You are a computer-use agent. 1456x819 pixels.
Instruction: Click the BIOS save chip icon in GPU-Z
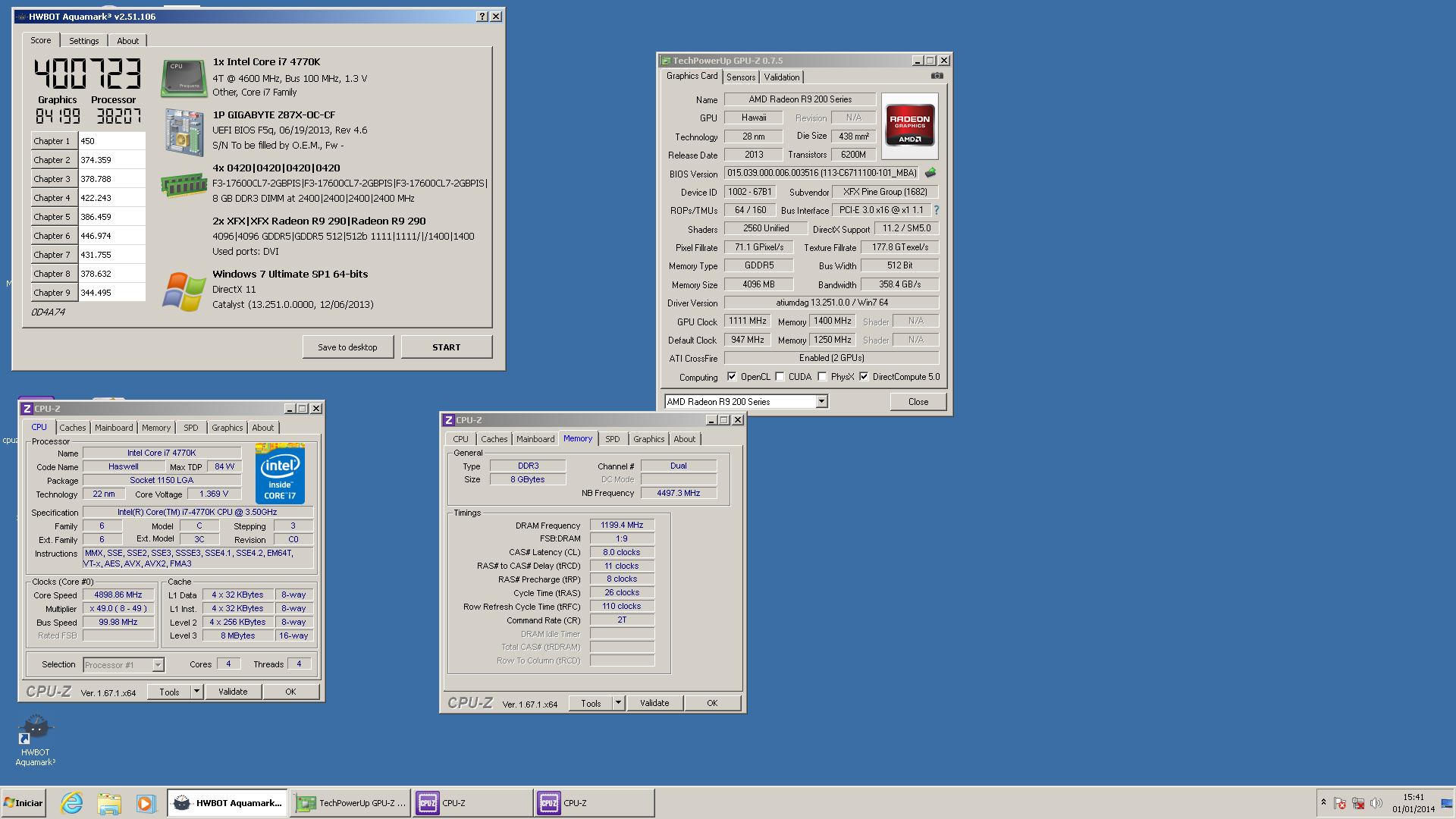pos(930,173)
